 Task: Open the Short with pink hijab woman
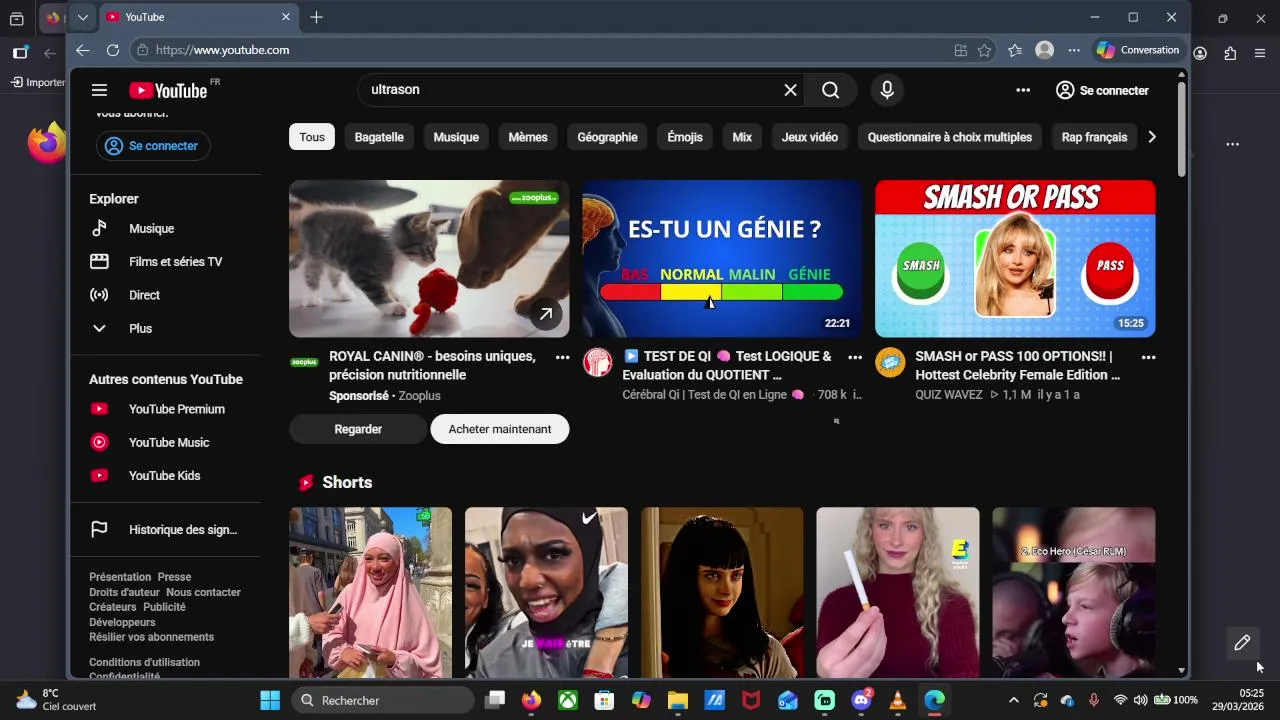[370, 592]
